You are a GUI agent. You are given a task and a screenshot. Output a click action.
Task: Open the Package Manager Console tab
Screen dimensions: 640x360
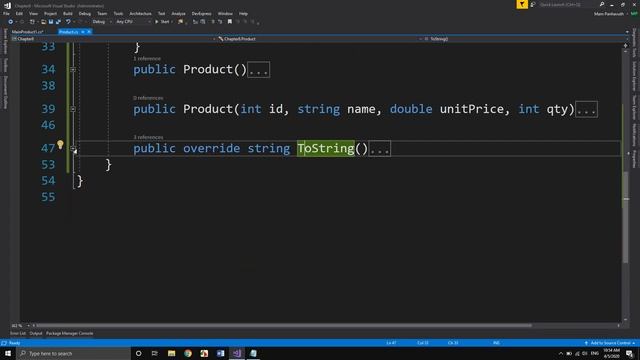point(69,333)
